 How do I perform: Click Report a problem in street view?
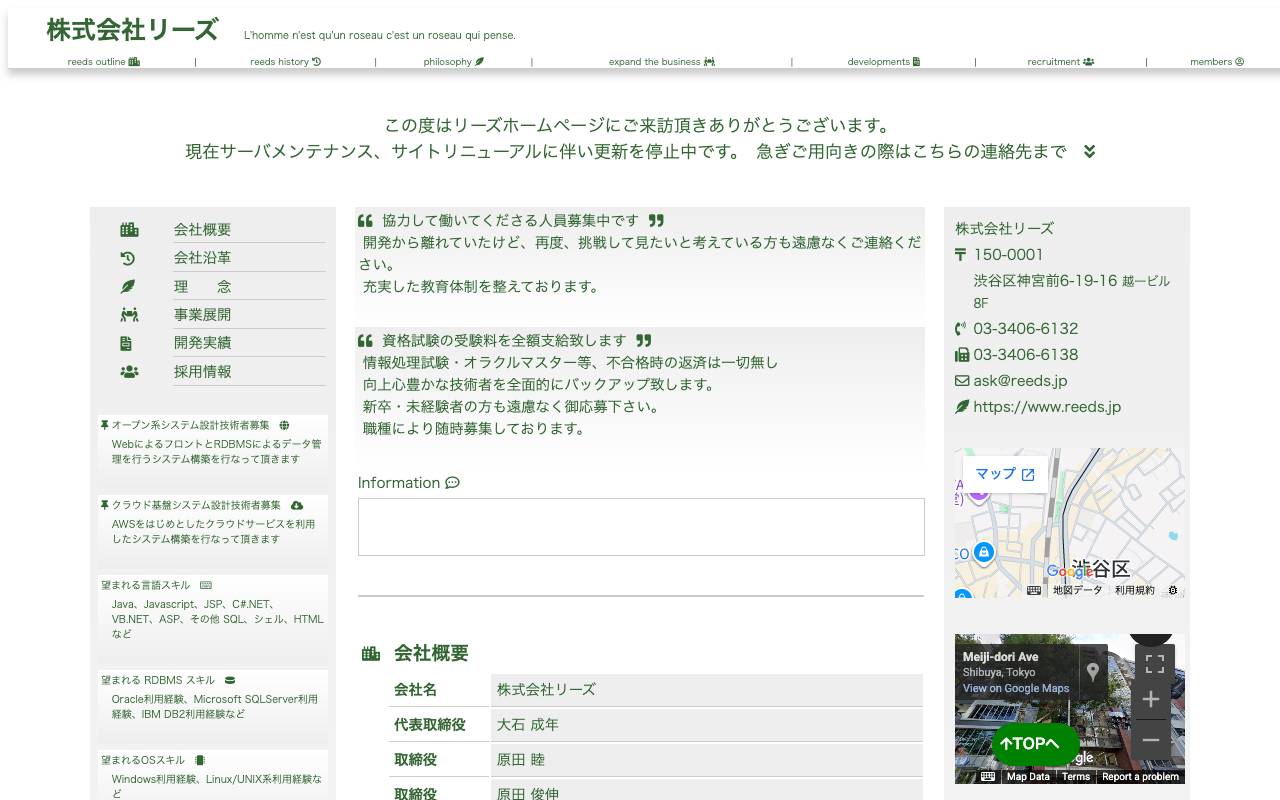tap(1141, 777)
